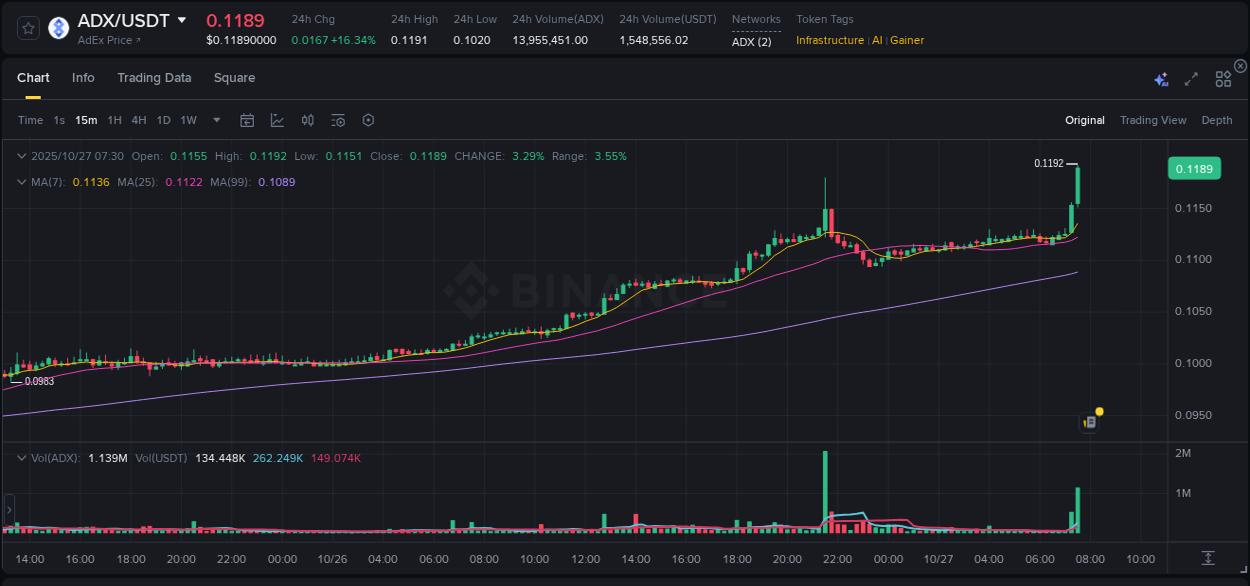This screenshot has width=1250, height=586.
Task: Select the chart style line icon
Action: click(277, 120)
